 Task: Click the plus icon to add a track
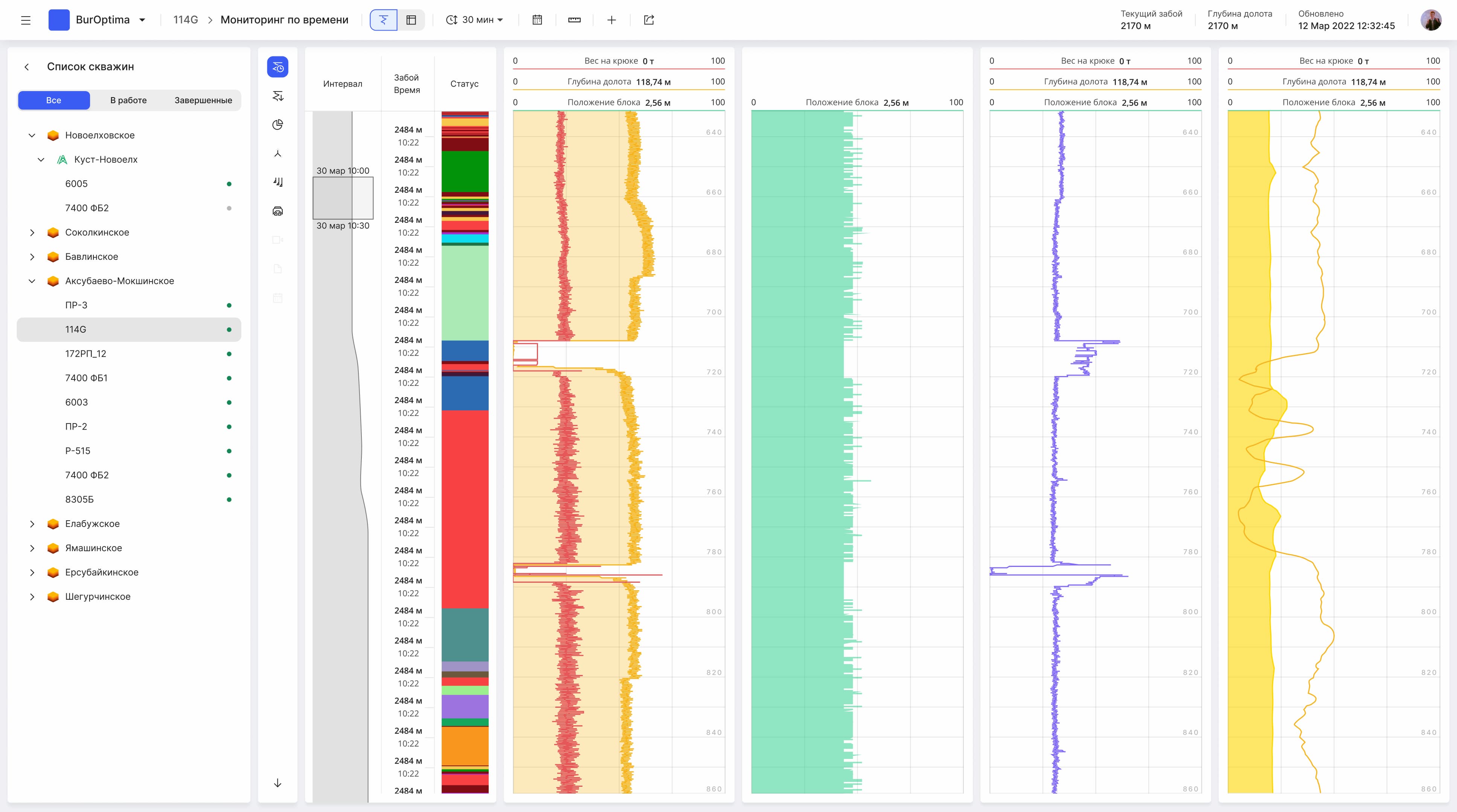(x=611, y=20)
